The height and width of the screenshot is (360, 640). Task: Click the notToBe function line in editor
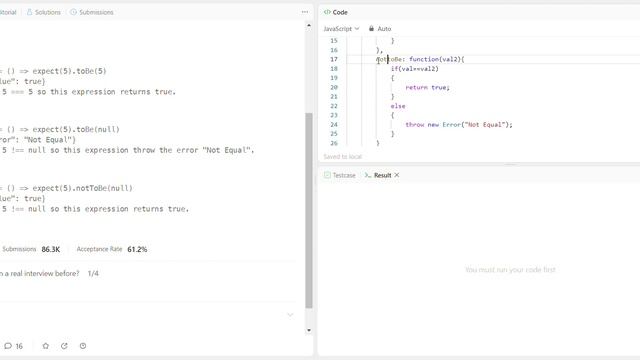(x=420, y=59)
